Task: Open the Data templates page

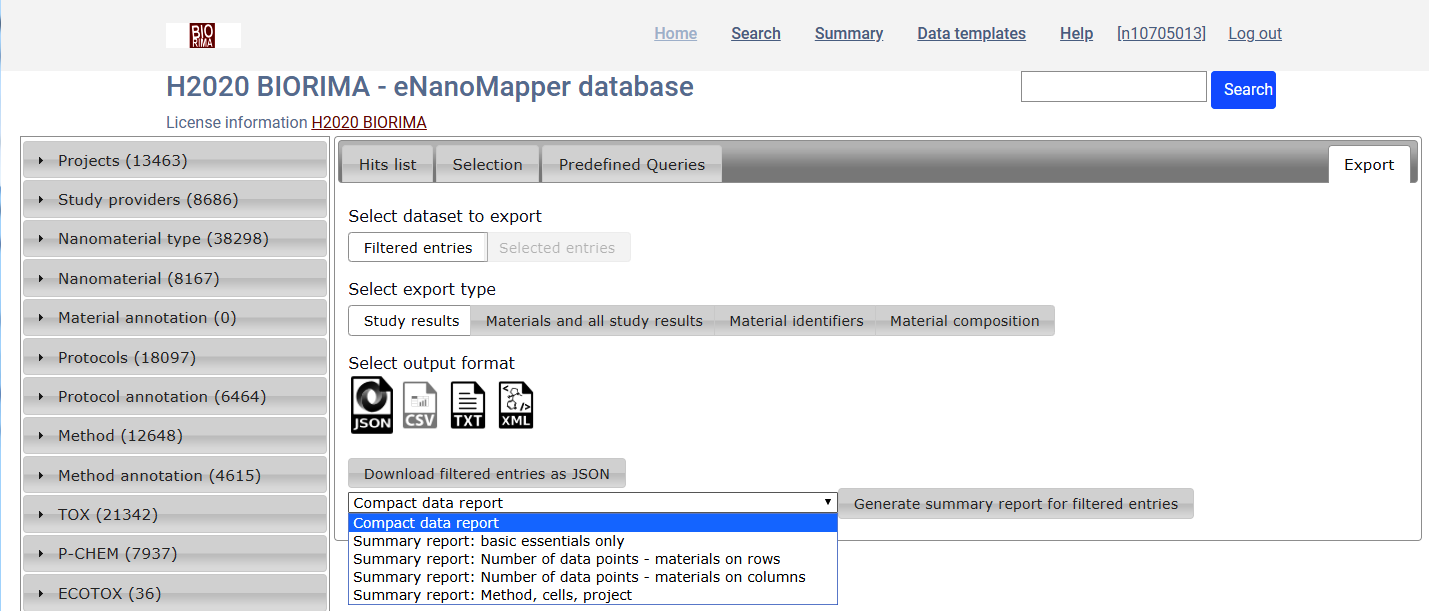Action: point(971,33)
